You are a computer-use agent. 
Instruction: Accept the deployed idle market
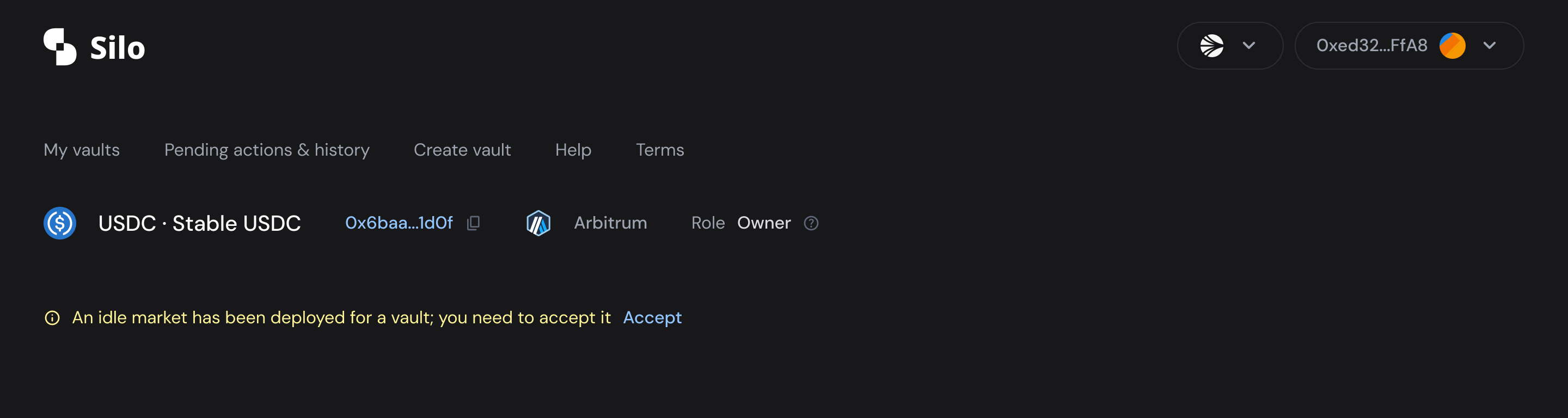pyautogui.click(x=652, y=317)
